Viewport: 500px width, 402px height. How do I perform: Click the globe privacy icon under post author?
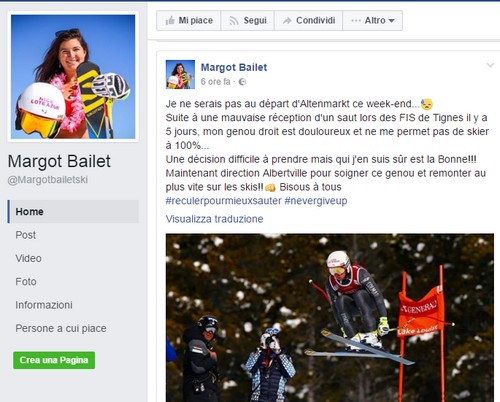242,82
